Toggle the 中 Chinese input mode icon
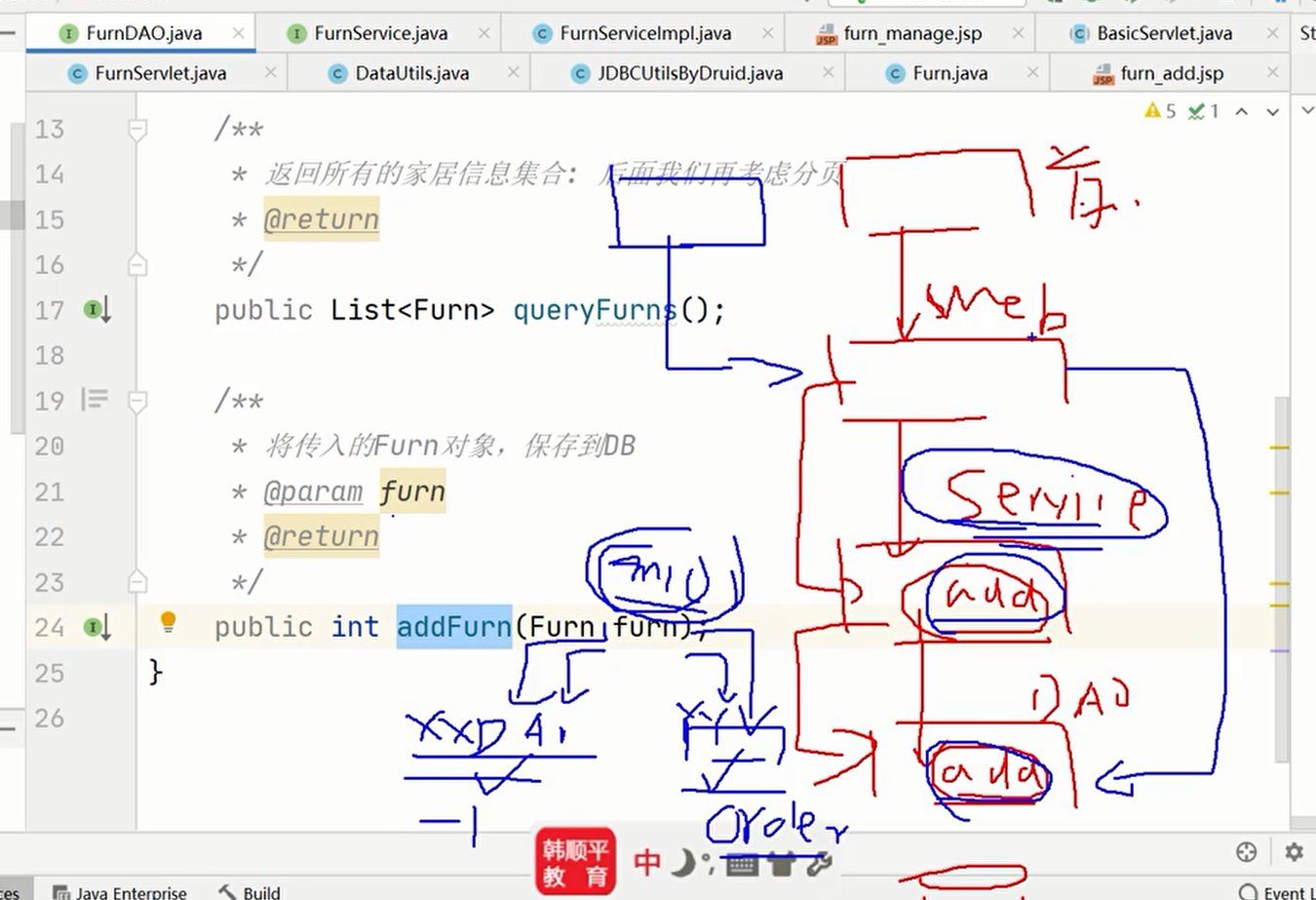Viewport: 1316px width, 900px height. [x=647, y=862]
